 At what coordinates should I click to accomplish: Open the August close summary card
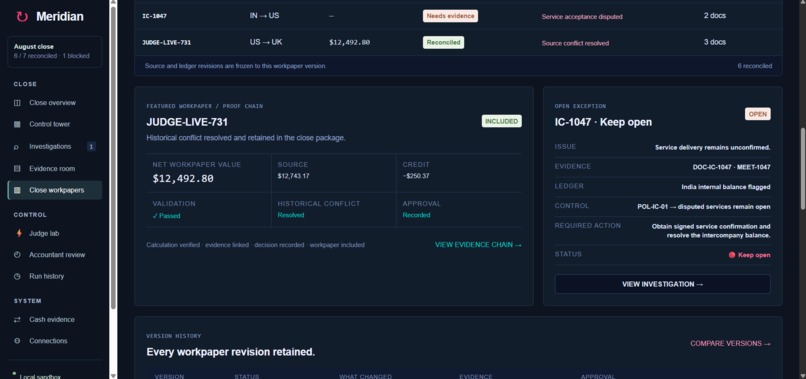point(54,51)
